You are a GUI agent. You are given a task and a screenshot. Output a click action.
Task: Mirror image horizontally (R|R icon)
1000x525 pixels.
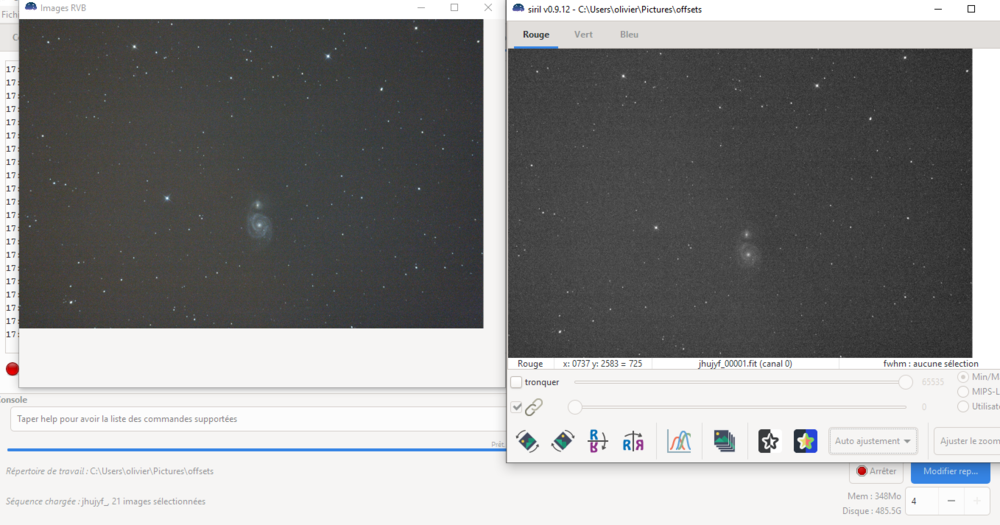coord(633,441)
